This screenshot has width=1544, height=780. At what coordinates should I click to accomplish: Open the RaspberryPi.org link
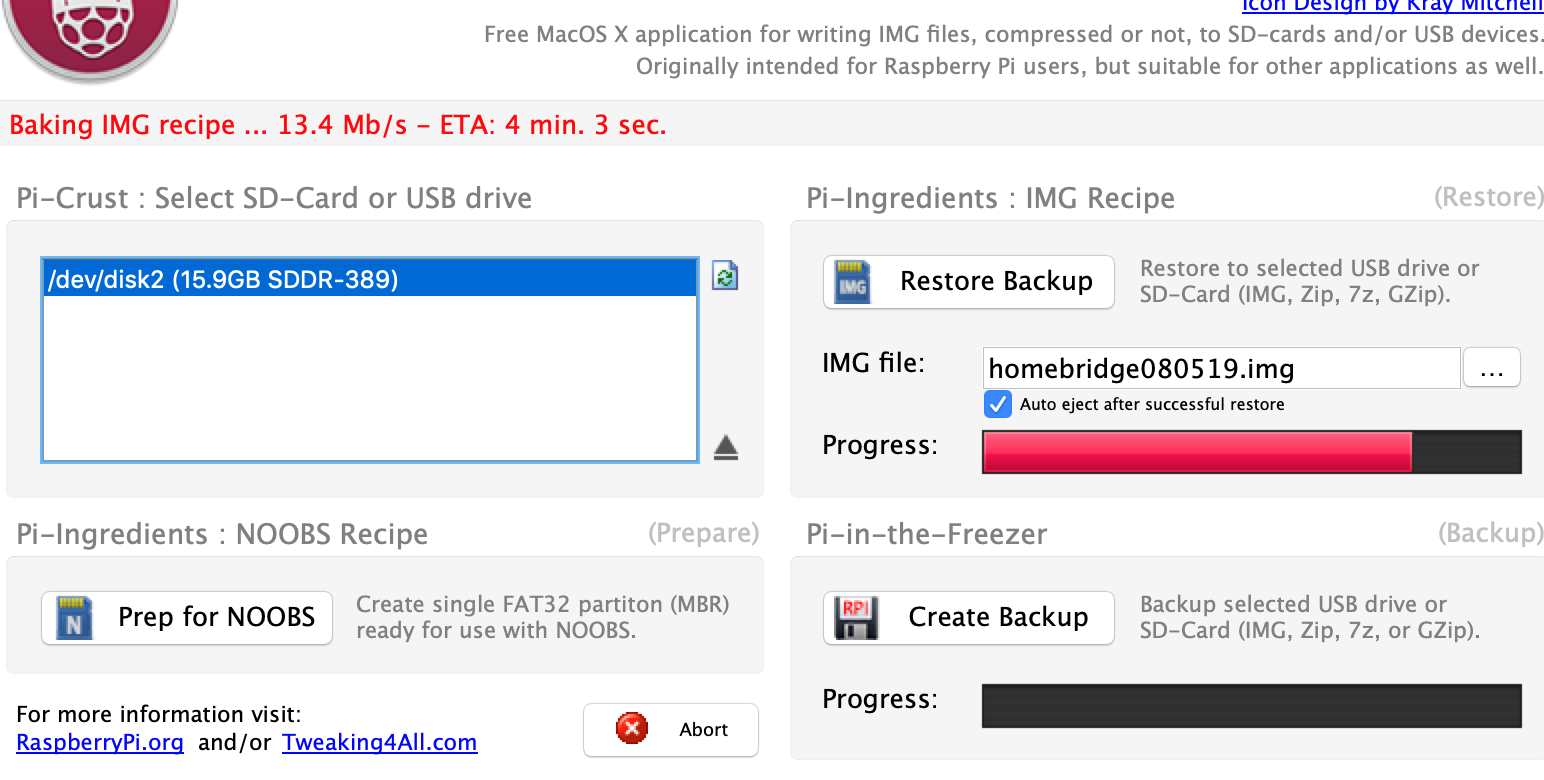point(100,743)
